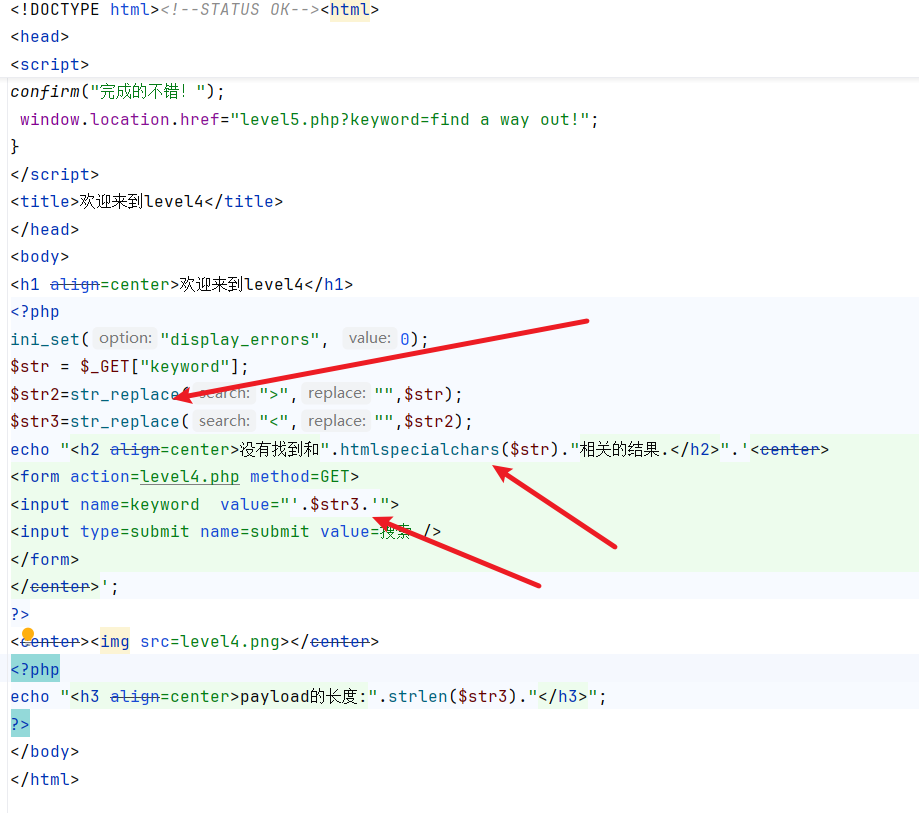Open the level4.php link in form action

pyautogui.click(x=190, y=477)
